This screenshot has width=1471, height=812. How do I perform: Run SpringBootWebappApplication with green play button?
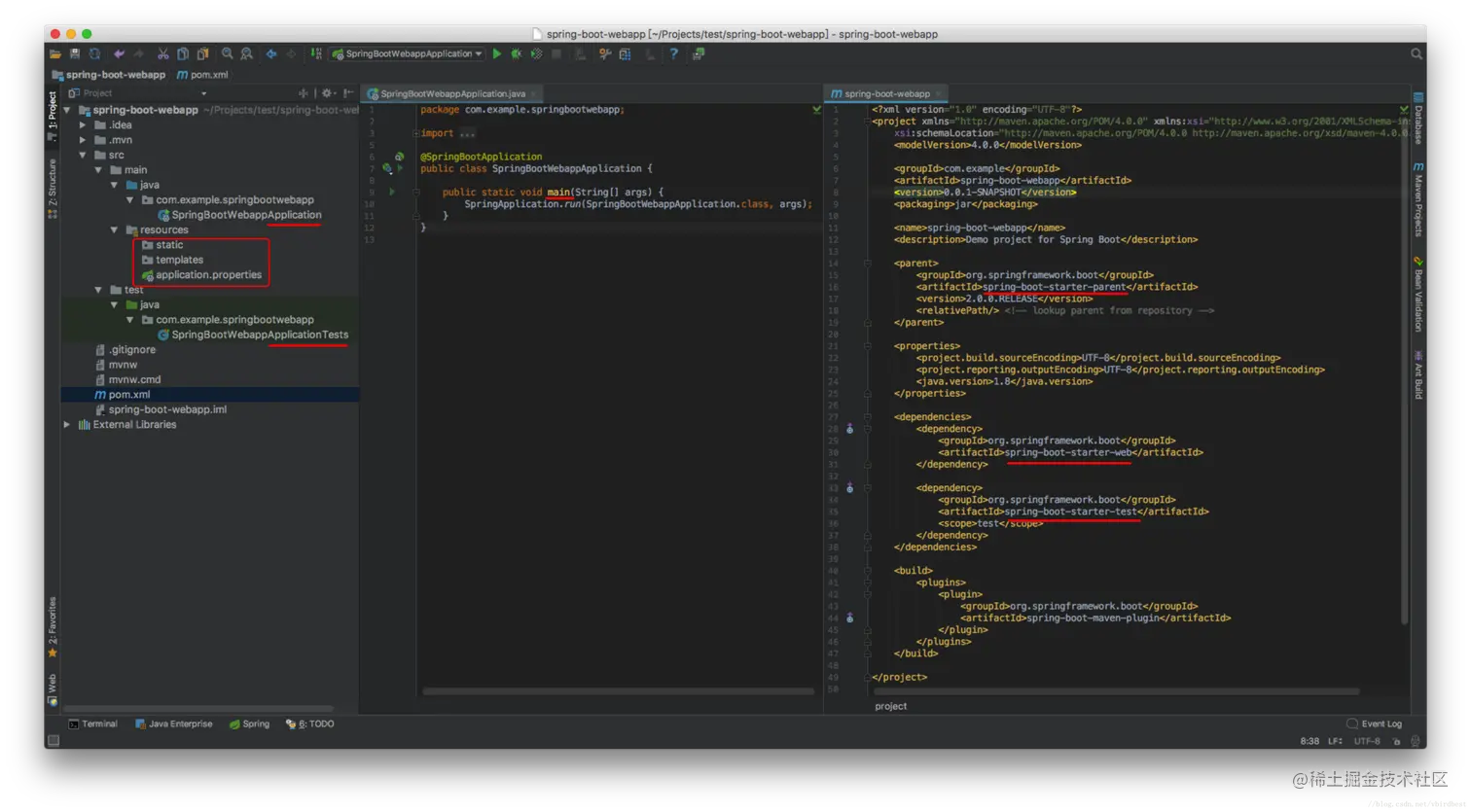pos(497,54)
